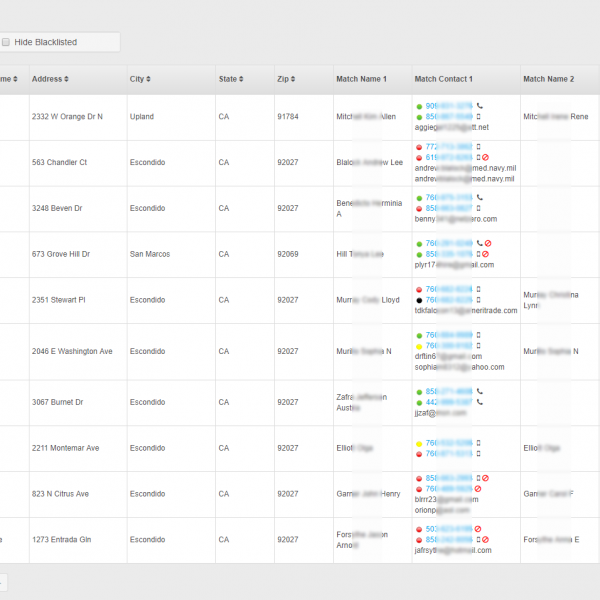Click green status dot in 3248 Beven Dr row
The width and height of the screenshot is (600, 600).
[x=419, y=198]
